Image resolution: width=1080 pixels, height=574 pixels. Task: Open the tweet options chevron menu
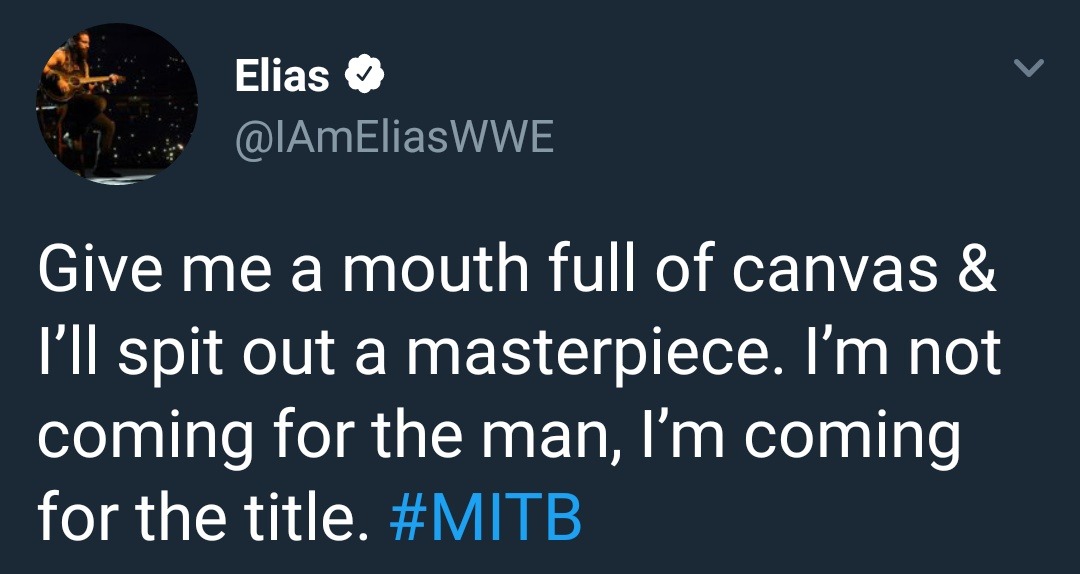tap(1028, 69)
